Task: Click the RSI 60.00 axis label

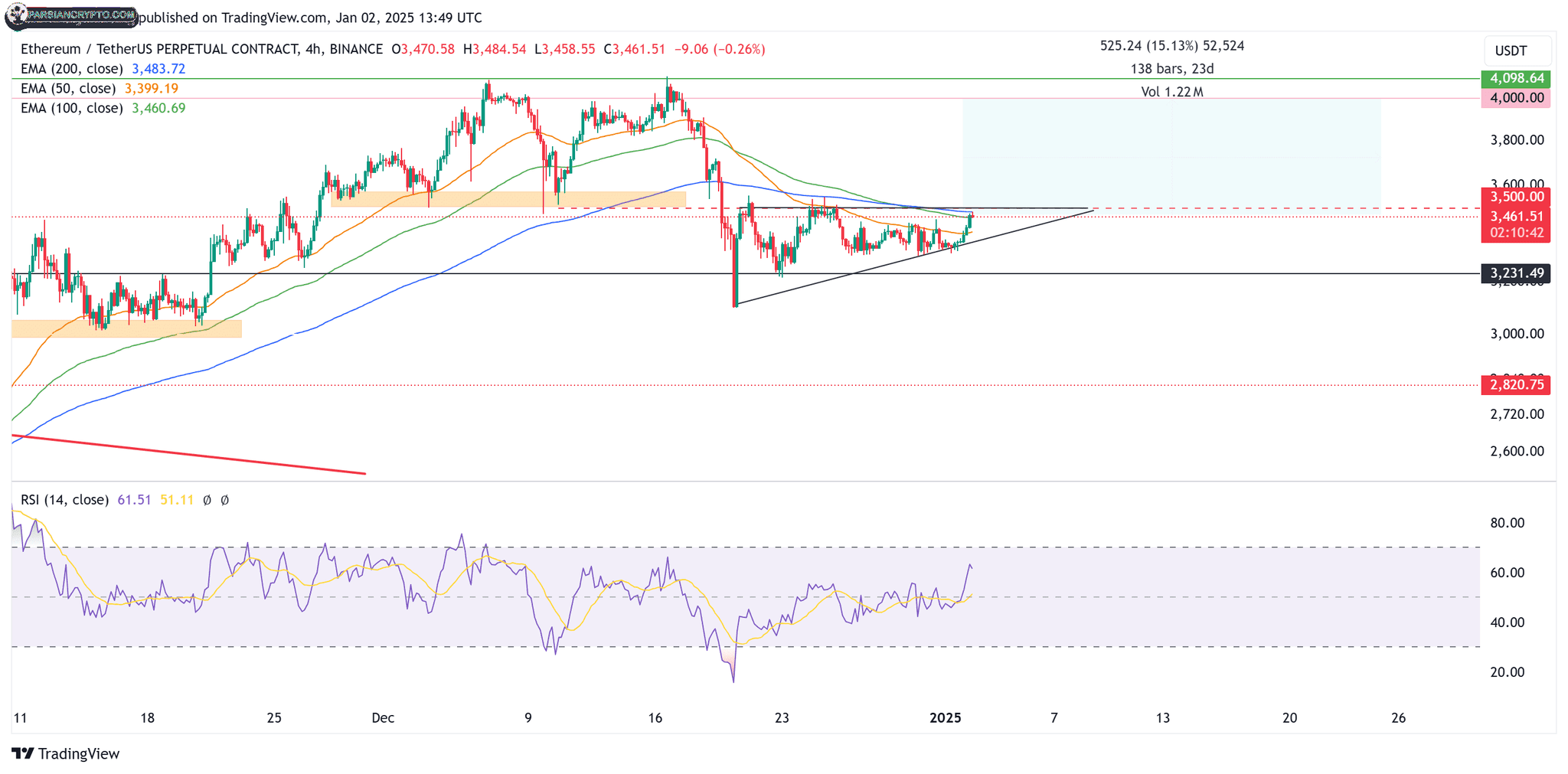Action: click(x=1508, y=573)
